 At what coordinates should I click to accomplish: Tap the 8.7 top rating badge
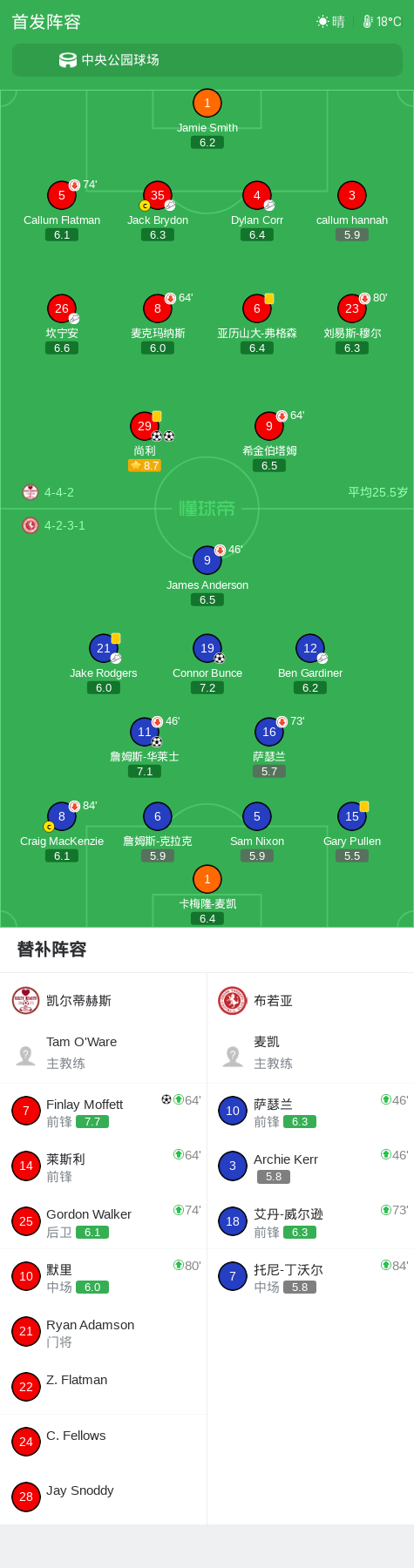(x=145, y=465)
